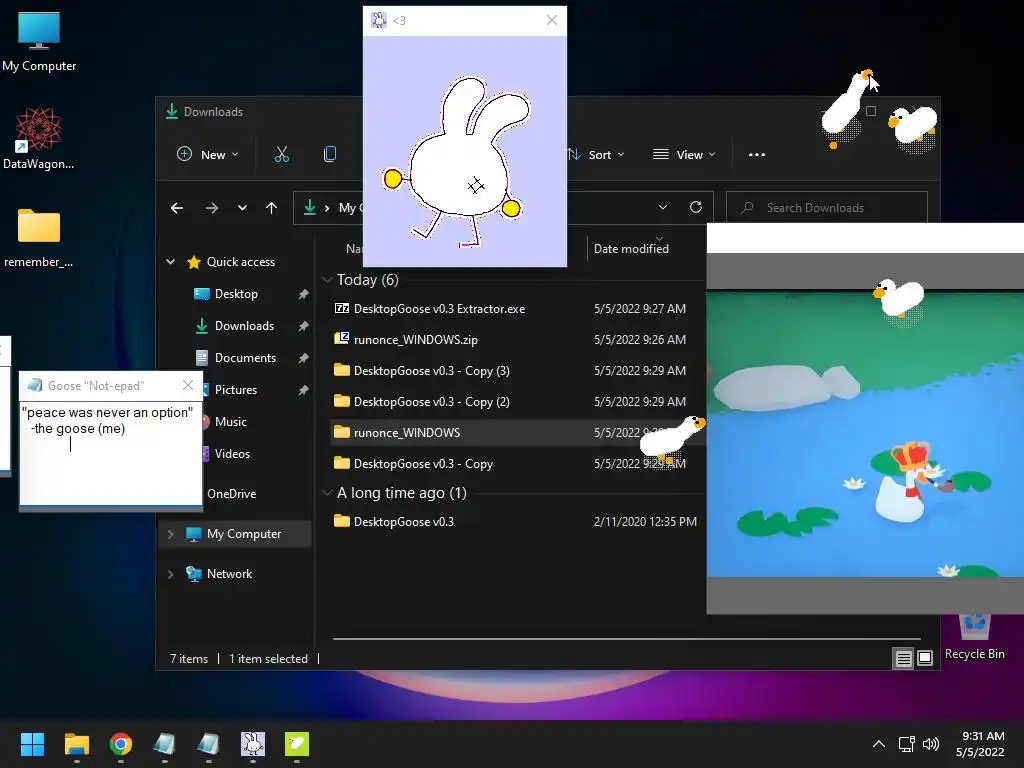The height and width of the screenshot is (768, 1024).
Task: Click the green goose app taskbar icon
Action: 297,744
